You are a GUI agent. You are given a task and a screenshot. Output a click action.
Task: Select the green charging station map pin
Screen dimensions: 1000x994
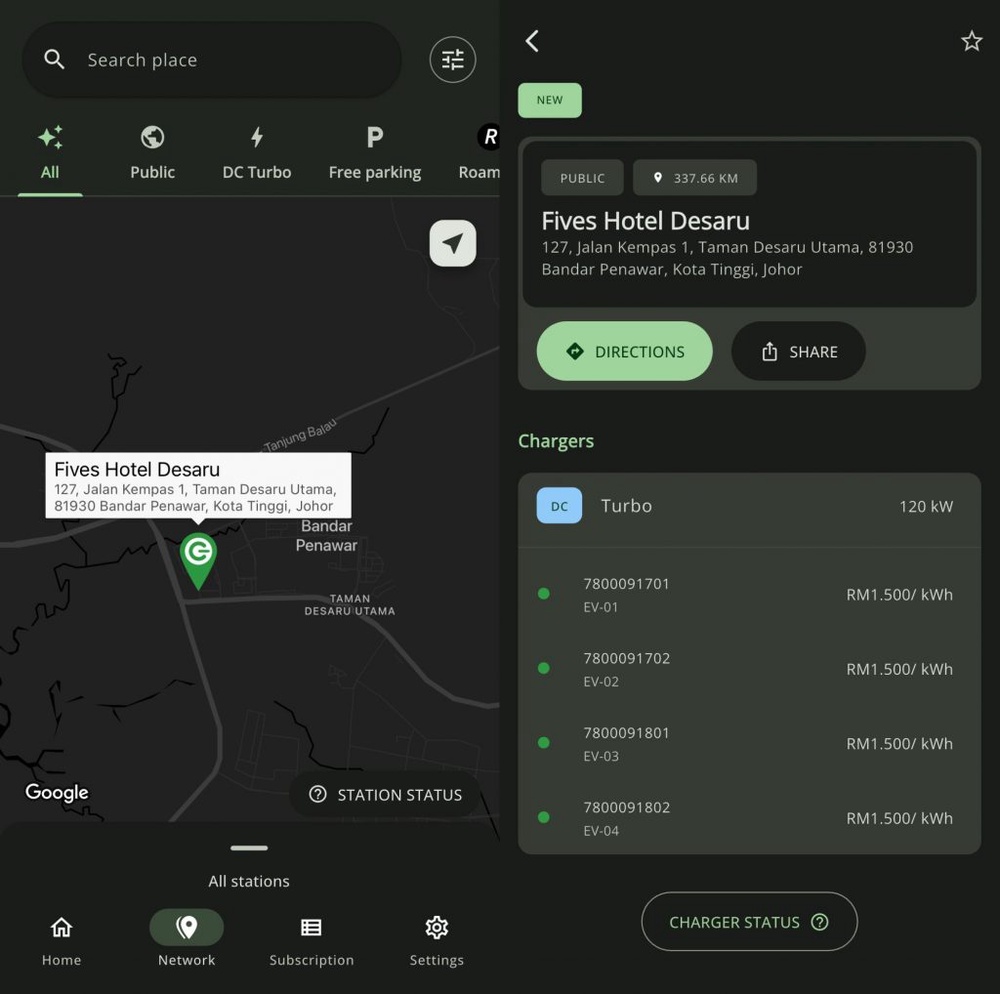(198, 561)
